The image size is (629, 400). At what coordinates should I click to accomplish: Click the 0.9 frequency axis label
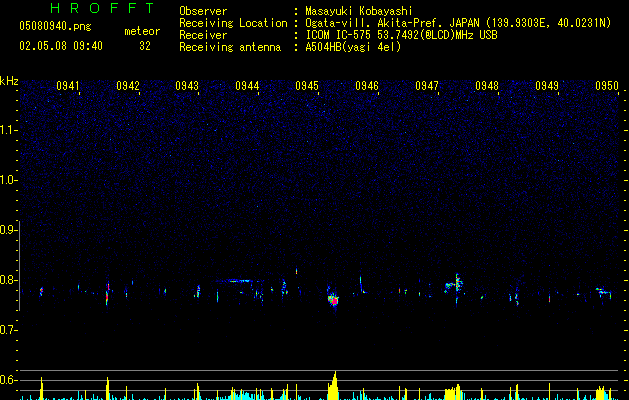tap(8, 230)
